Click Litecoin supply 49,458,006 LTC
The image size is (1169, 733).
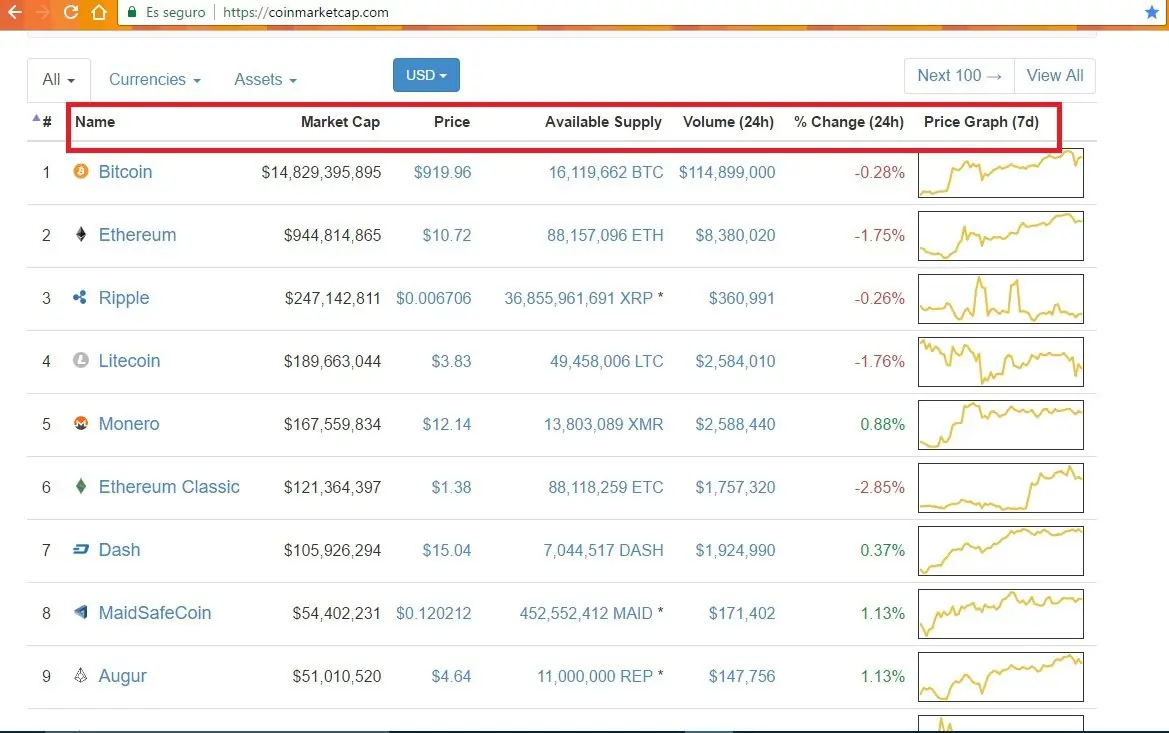(606, 361)
